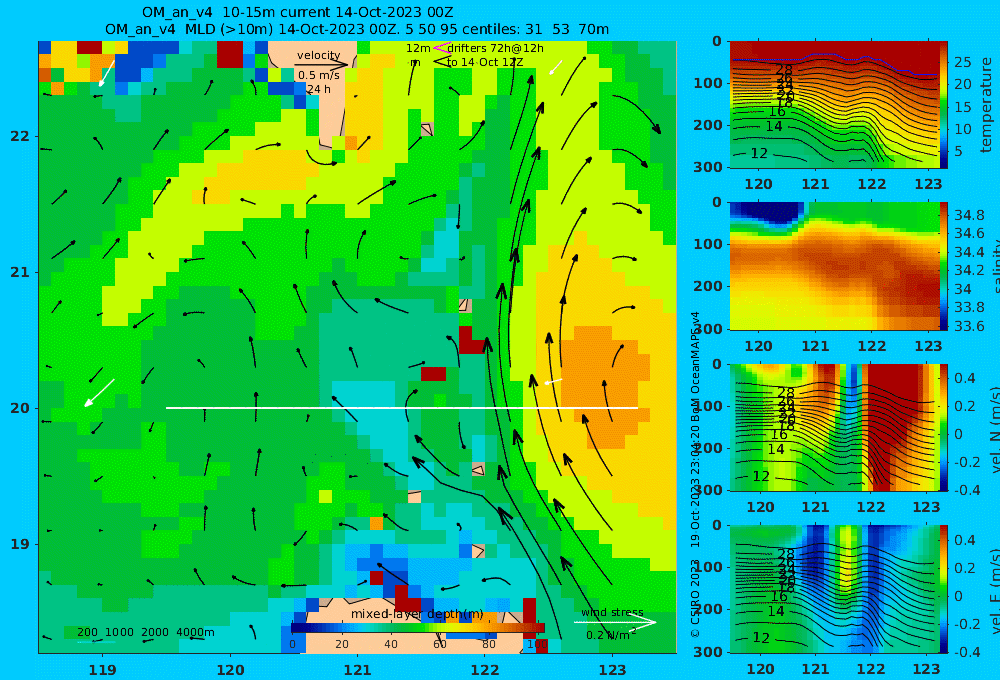Screen dimensions: 1000x680
Task: Open the salinity depth section plot
Action: coord(834,266)
